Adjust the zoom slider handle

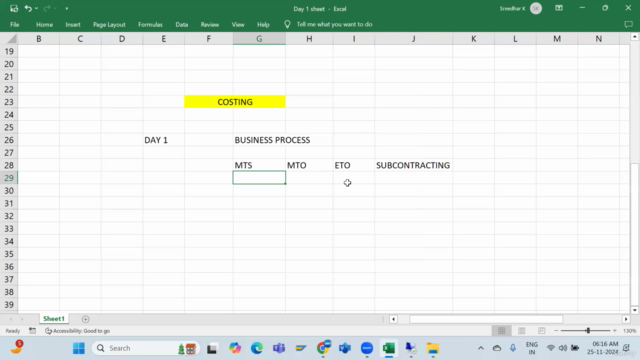pyautogui.click(x=588, y=331)
